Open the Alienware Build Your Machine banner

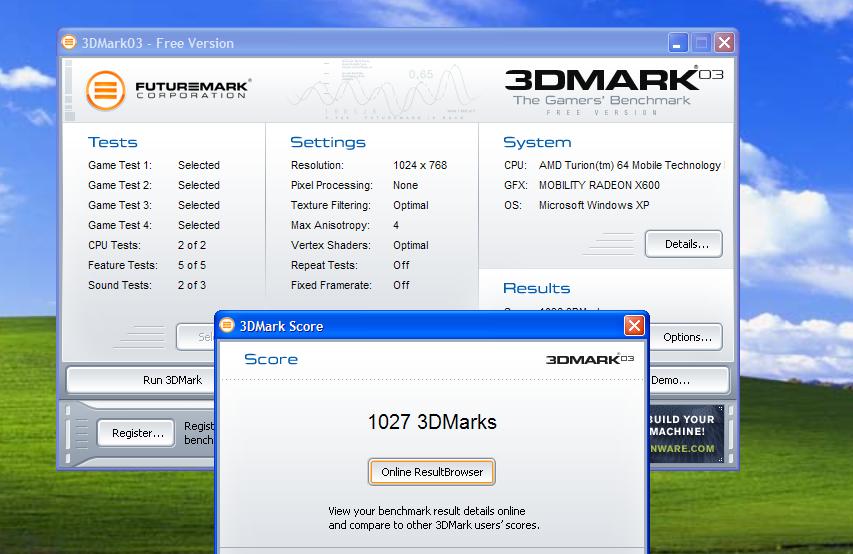[x=685, y=434]
